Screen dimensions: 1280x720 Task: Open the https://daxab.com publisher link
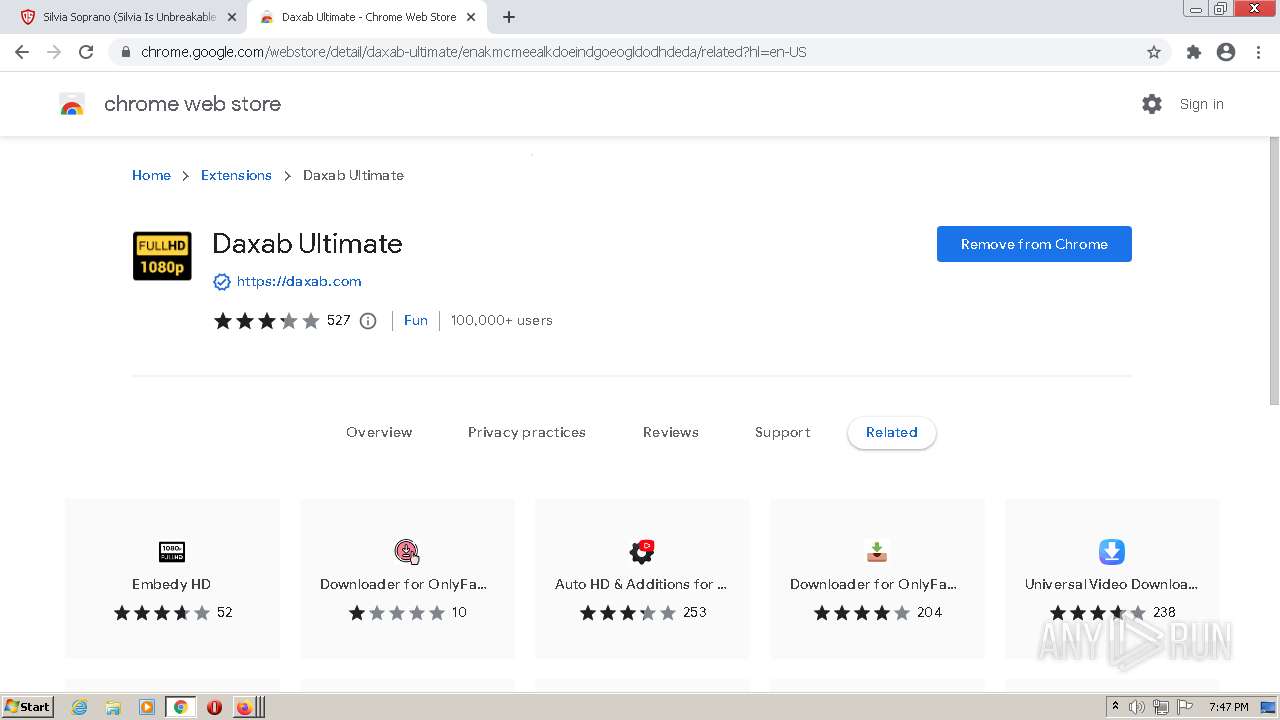(299, 281)
